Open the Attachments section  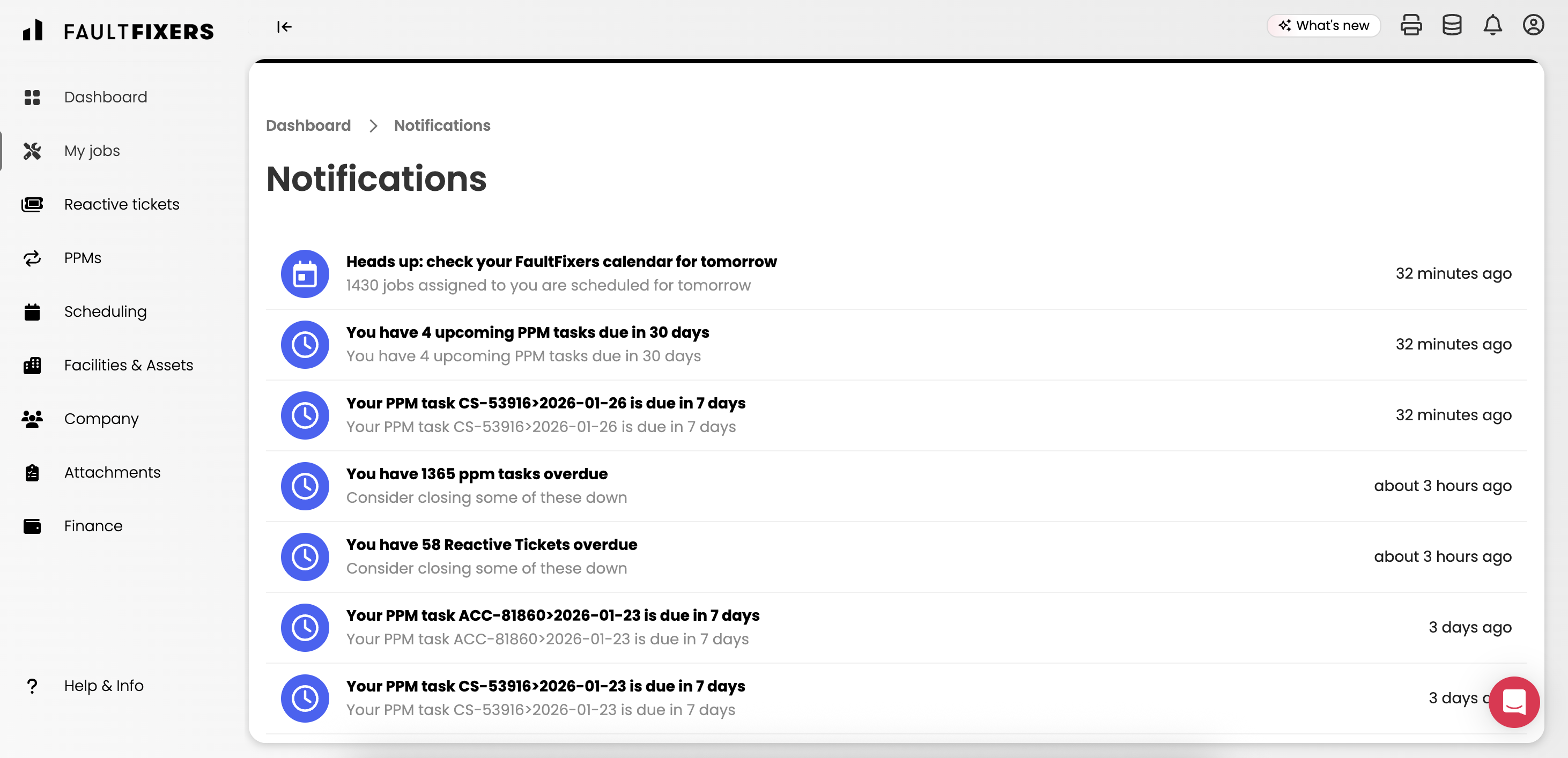pyautogui.click(x=112, y=472)
